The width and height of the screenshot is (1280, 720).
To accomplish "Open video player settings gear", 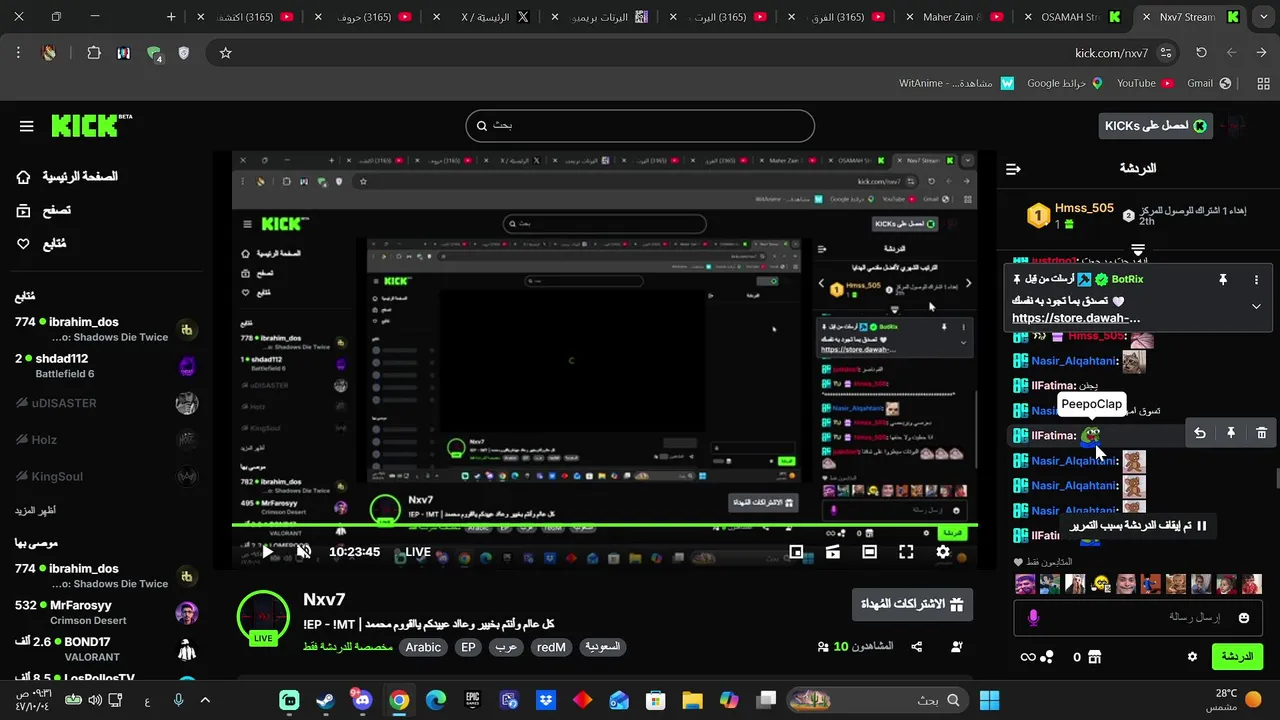I will [x=943, y=552].
